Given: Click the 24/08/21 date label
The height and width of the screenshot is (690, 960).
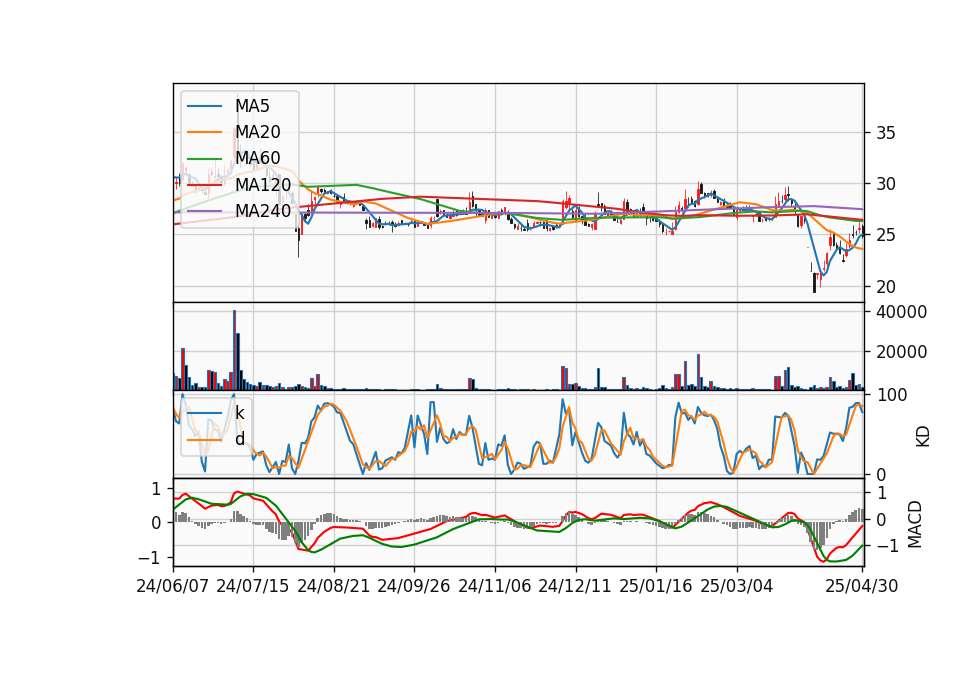Looking at the screenshot, I should pos(334,586).
